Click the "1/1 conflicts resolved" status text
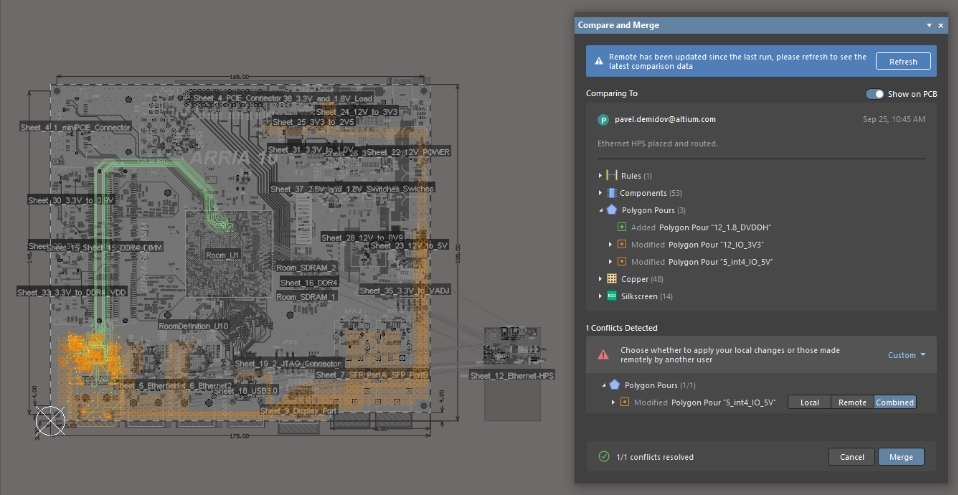 pyautogui.click(x=654, y=457)
